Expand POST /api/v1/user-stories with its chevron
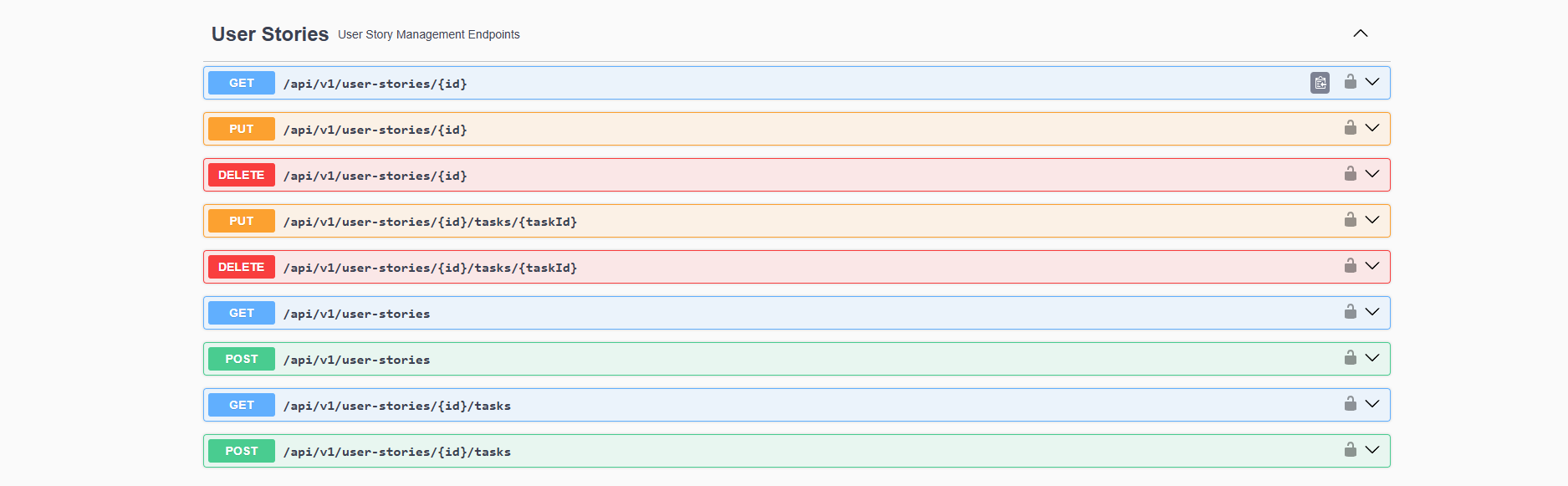This screenshot has width=1568, height=486. [x=1372, y=358]
